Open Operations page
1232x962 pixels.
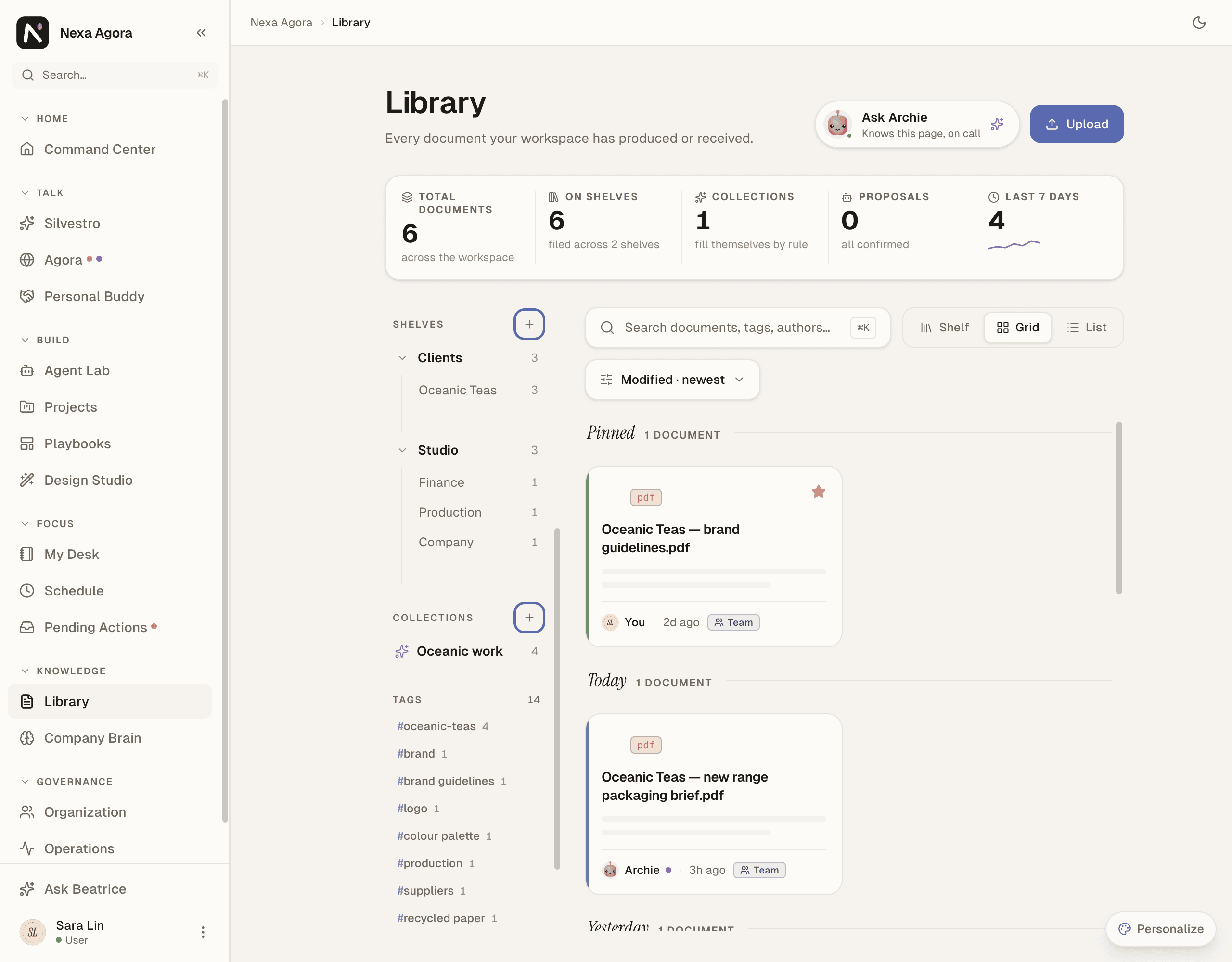(109, 848)
